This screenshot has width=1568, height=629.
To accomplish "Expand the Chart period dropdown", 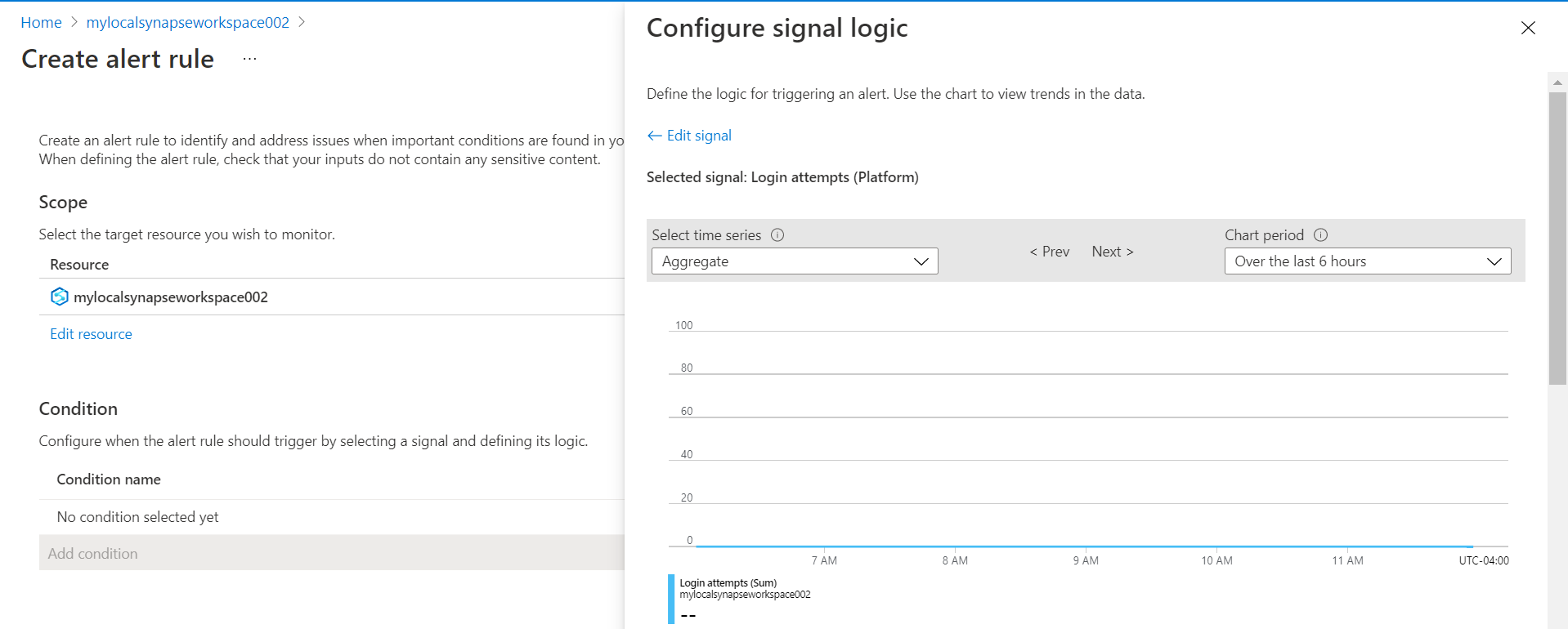I will [x=1367, y=261].
